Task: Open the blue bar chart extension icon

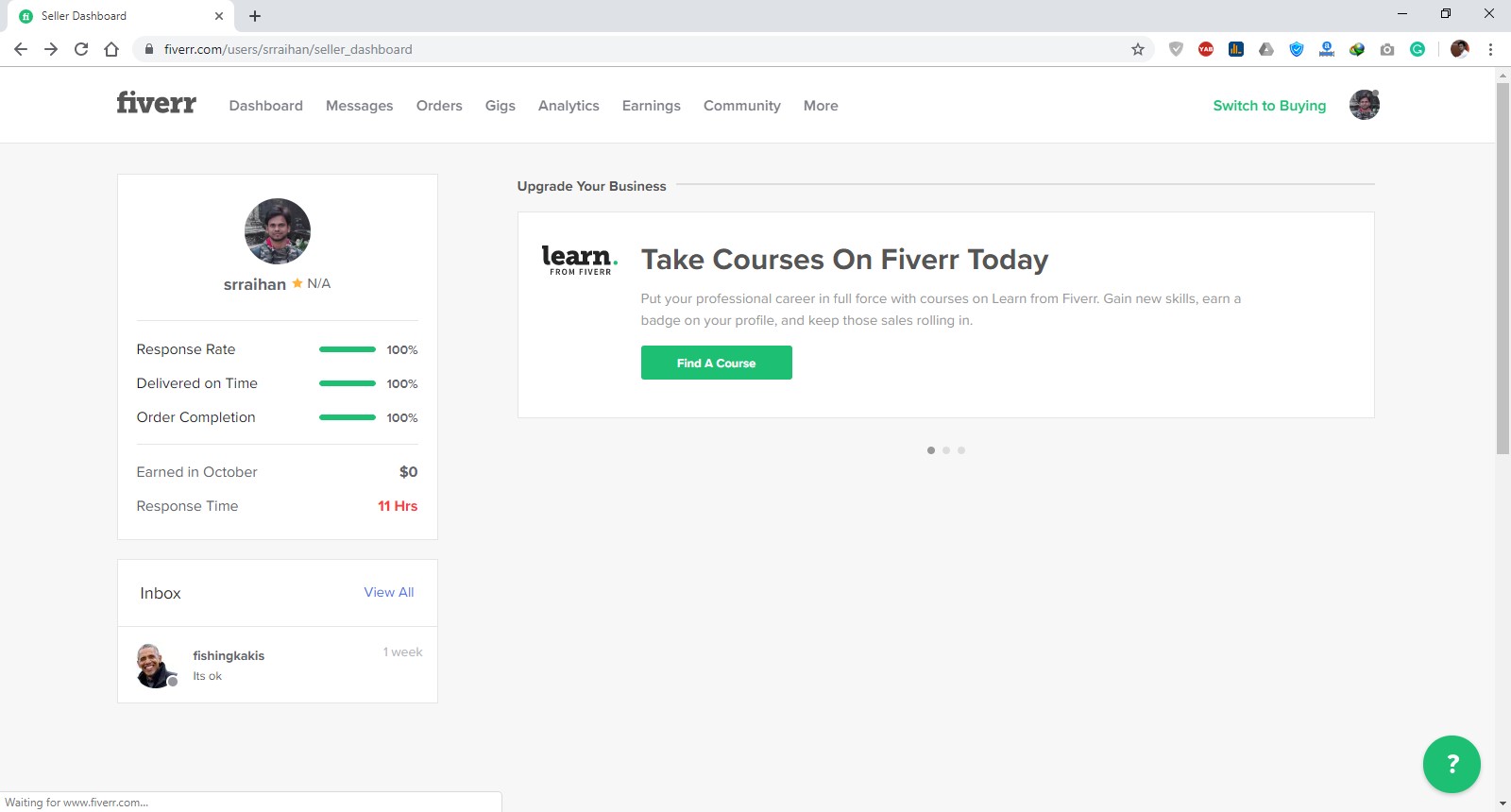Action: 1236,49
